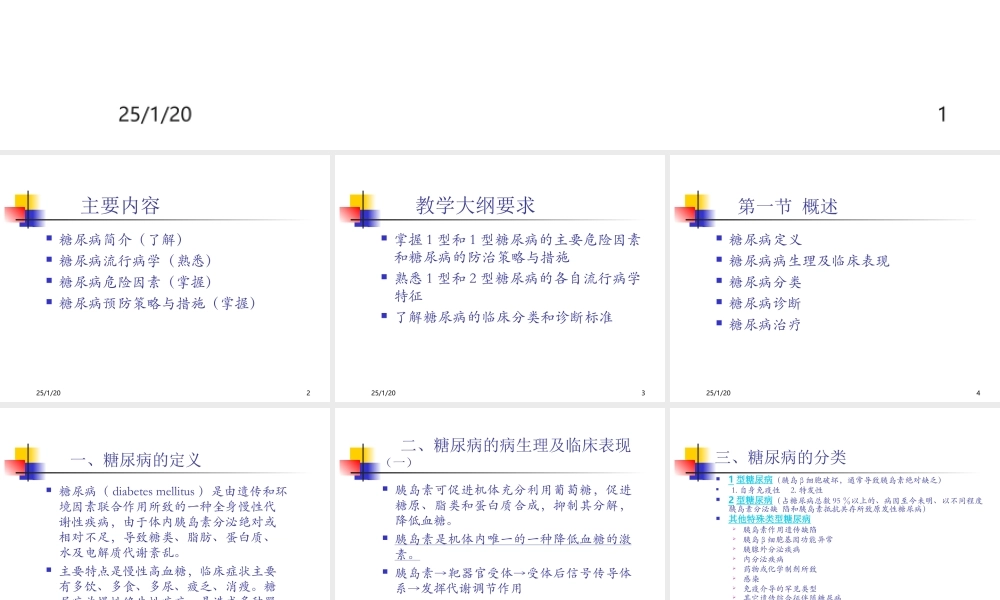
Task: Click the red gradient square in a slide logo
Action: tap(13, 214)
